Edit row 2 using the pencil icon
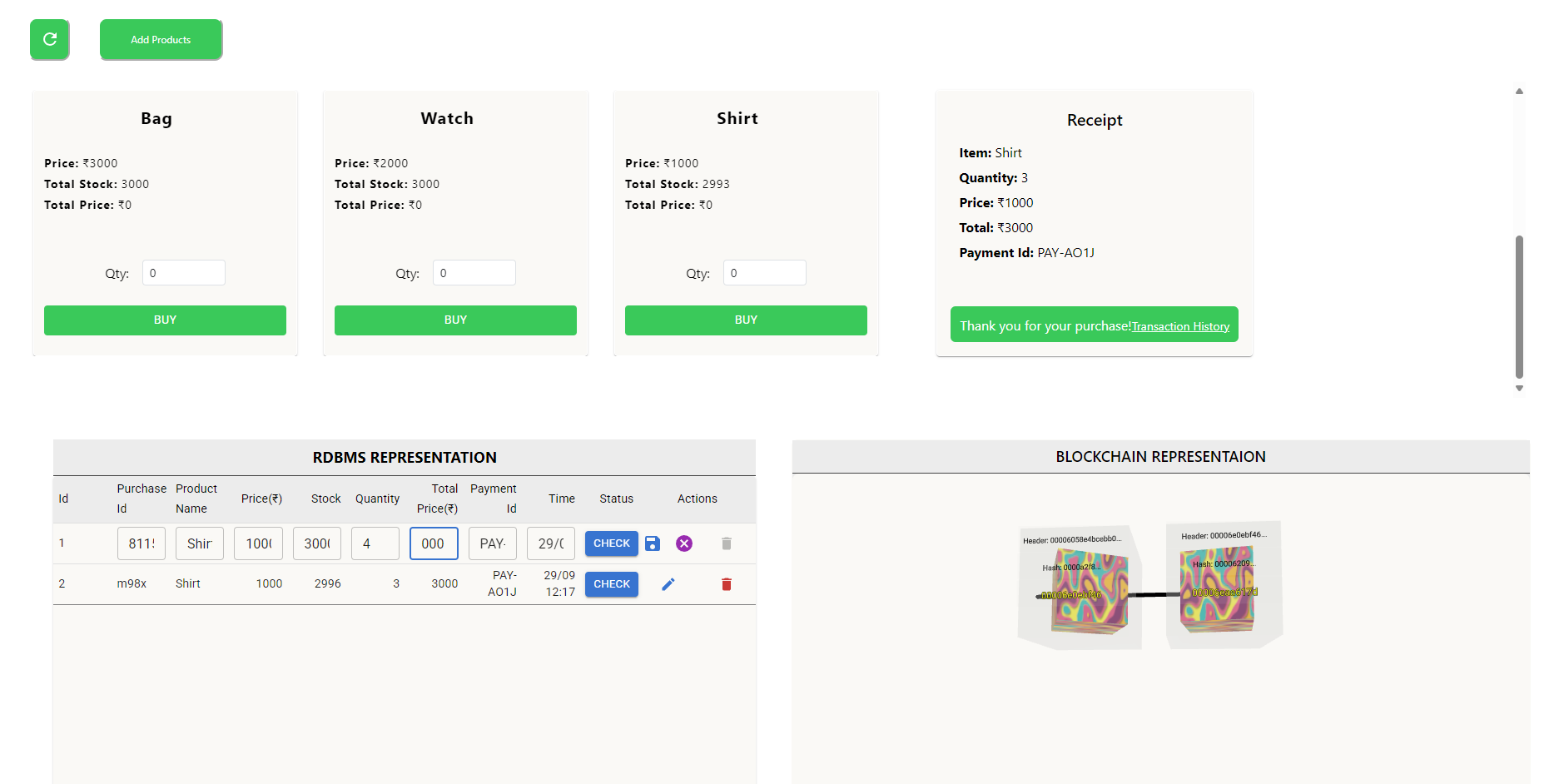1559x784 pixels. [x=668, y=584]
